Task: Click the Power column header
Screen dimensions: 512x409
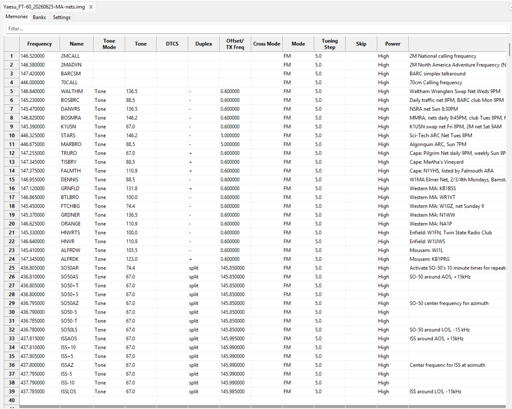Action: [393, 44]
